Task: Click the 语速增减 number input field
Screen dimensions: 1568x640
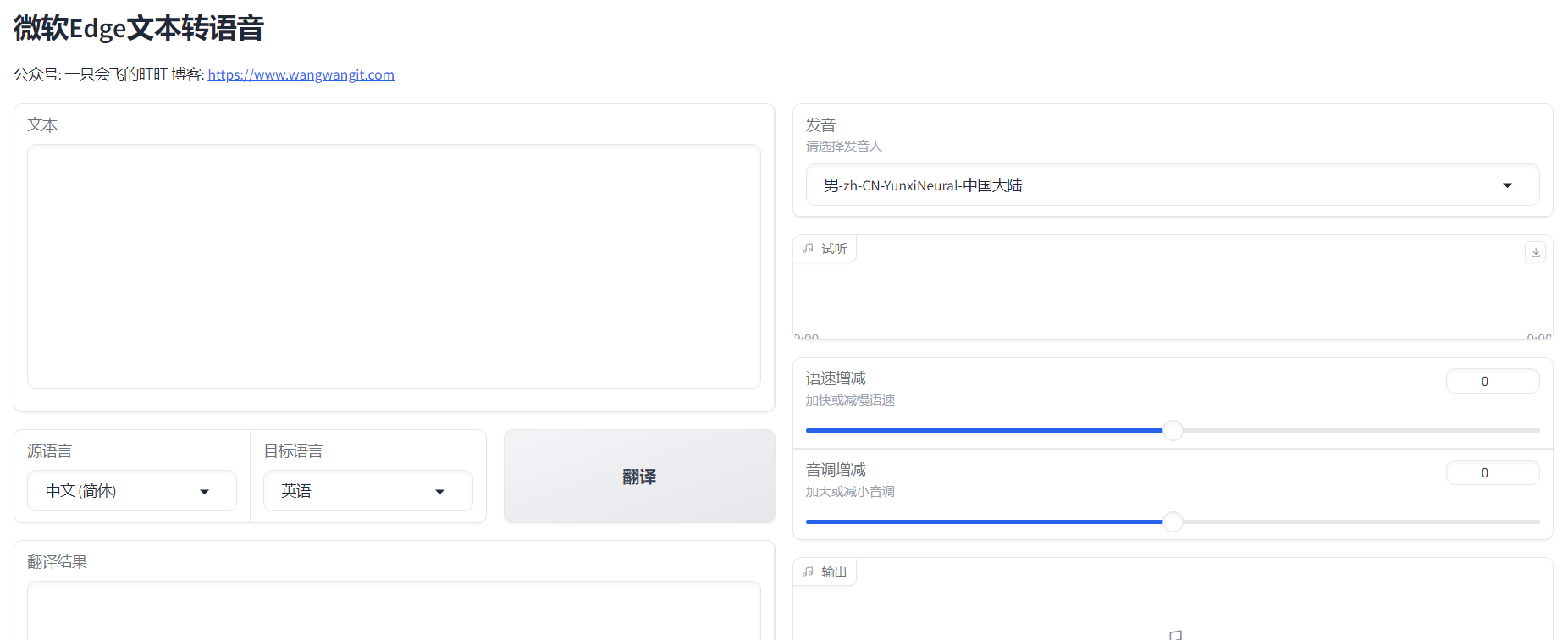Action: (1493, 381)
